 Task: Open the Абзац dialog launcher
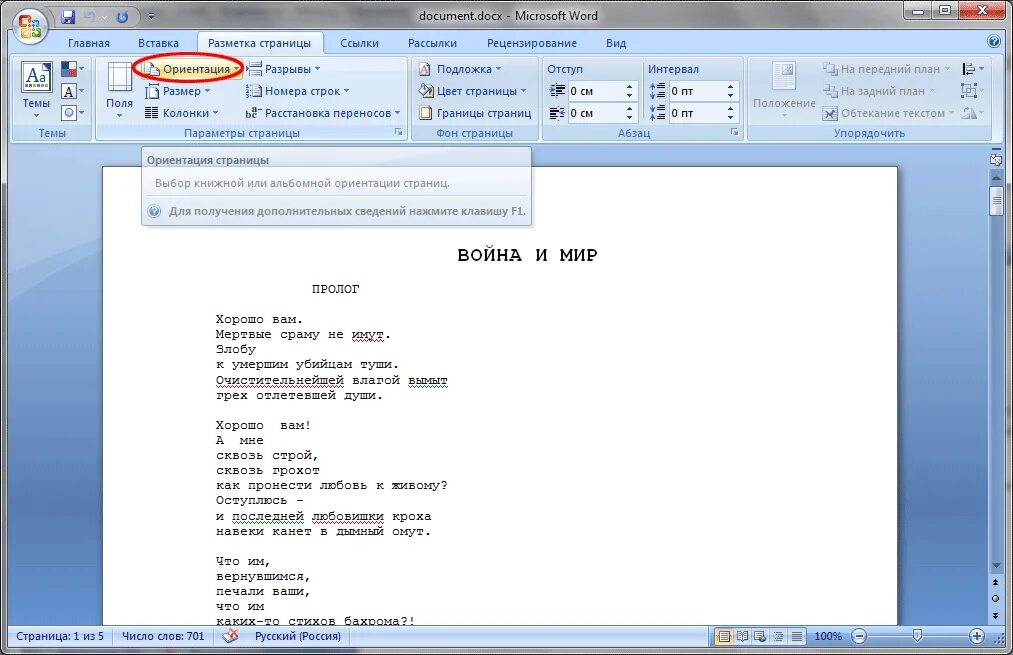pos(735,132)
